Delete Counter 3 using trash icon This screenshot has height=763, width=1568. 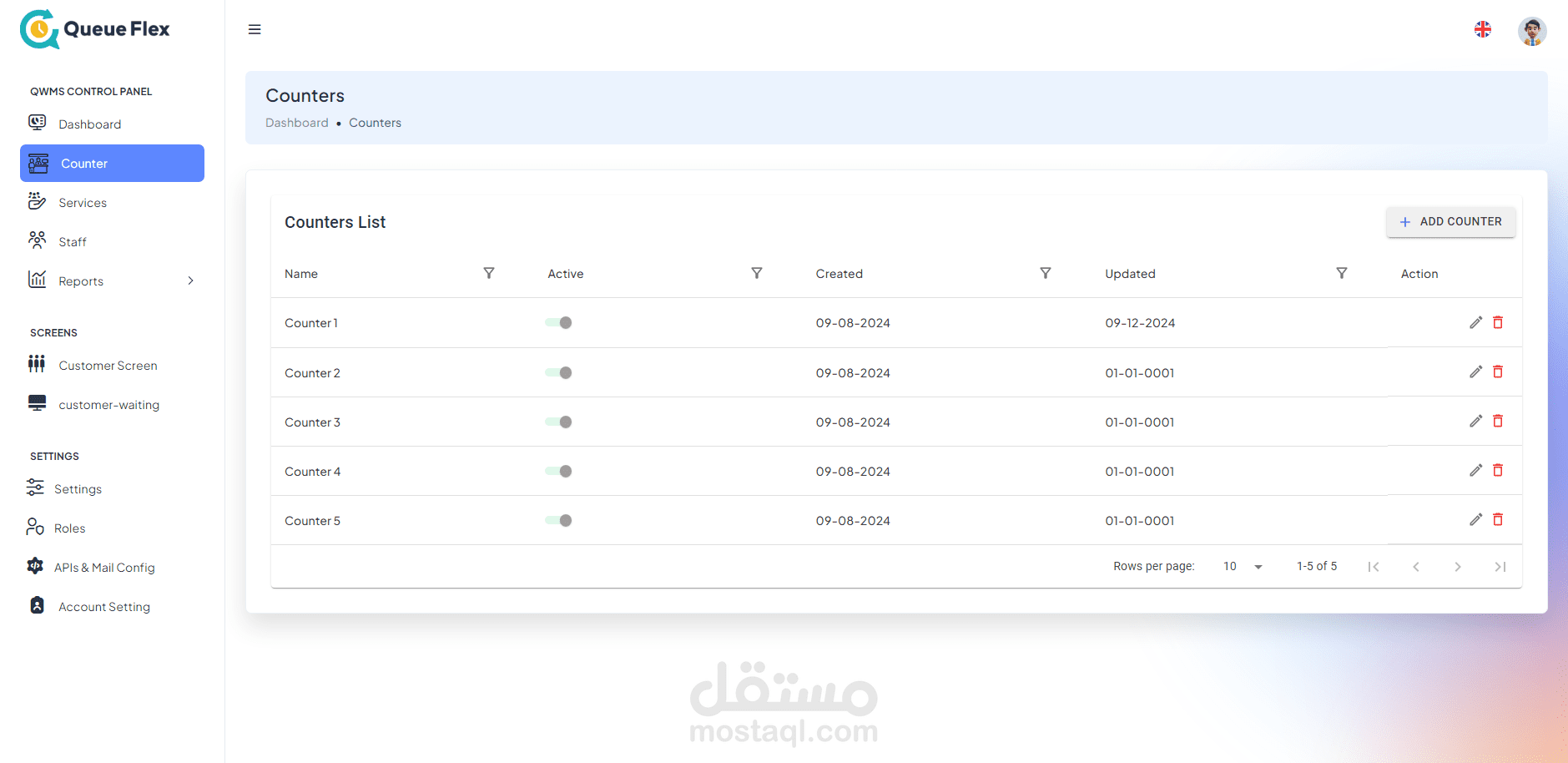(x=1498, y=421)
